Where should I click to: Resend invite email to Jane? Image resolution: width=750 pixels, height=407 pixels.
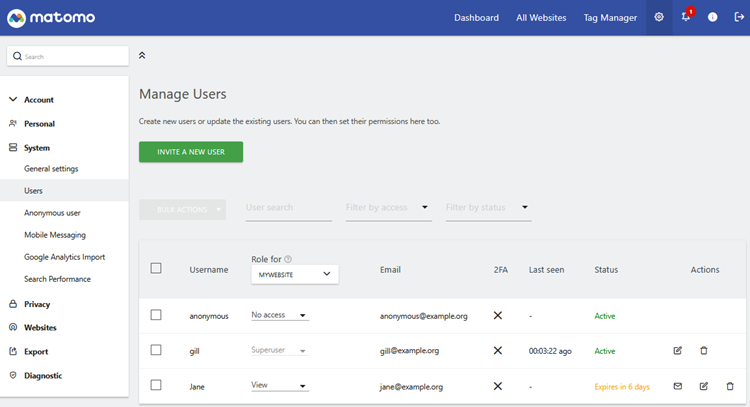[x=677, y=386]
